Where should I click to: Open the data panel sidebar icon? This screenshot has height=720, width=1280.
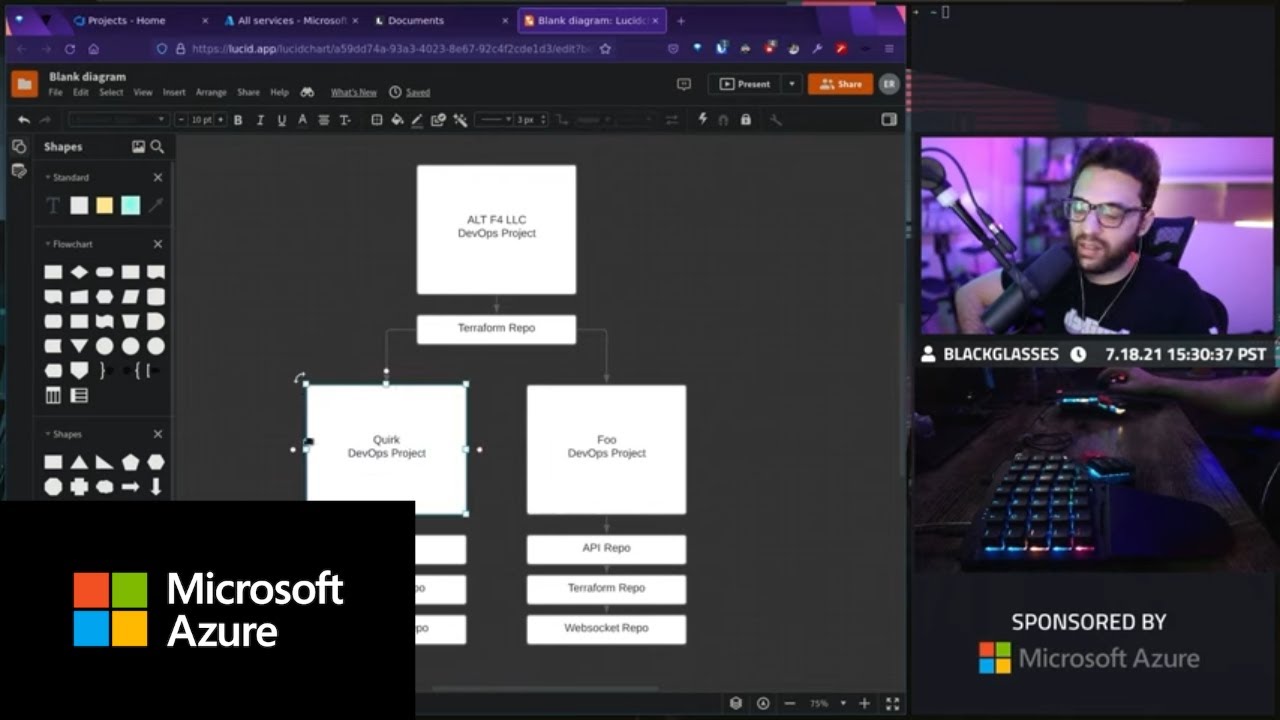point(19,171)
